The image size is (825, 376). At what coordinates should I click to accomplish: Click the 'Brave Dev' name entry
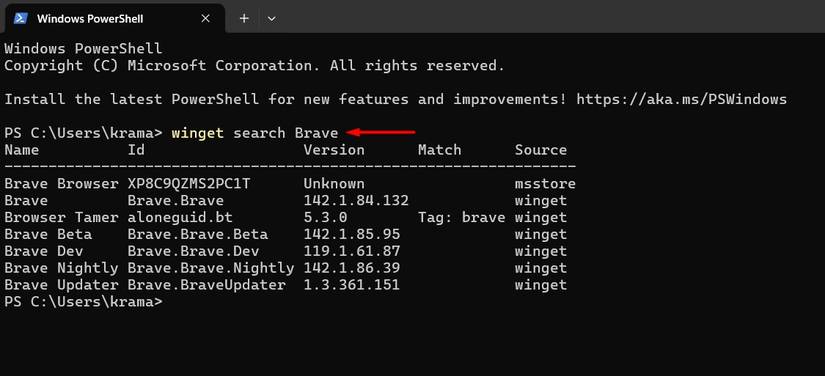coord(44,251)
